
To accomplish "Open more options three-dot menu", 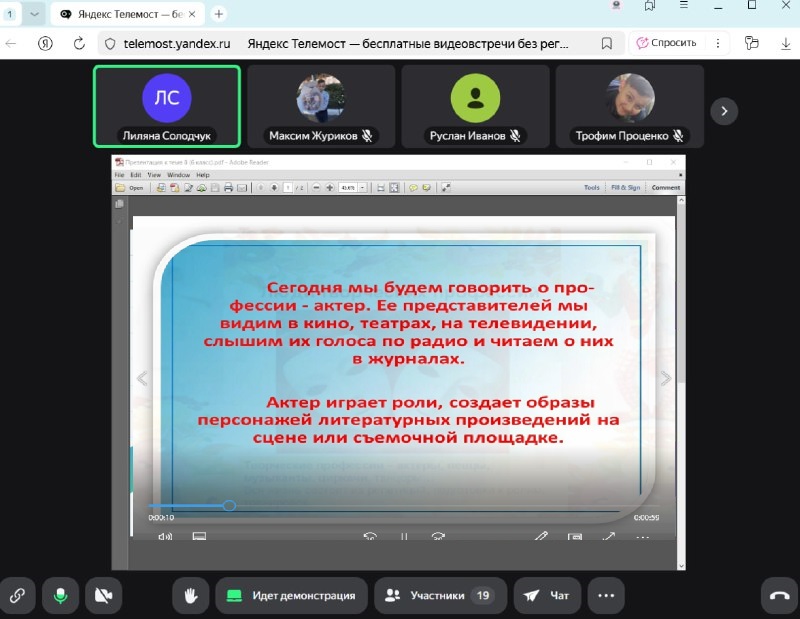I will [605, 595].
